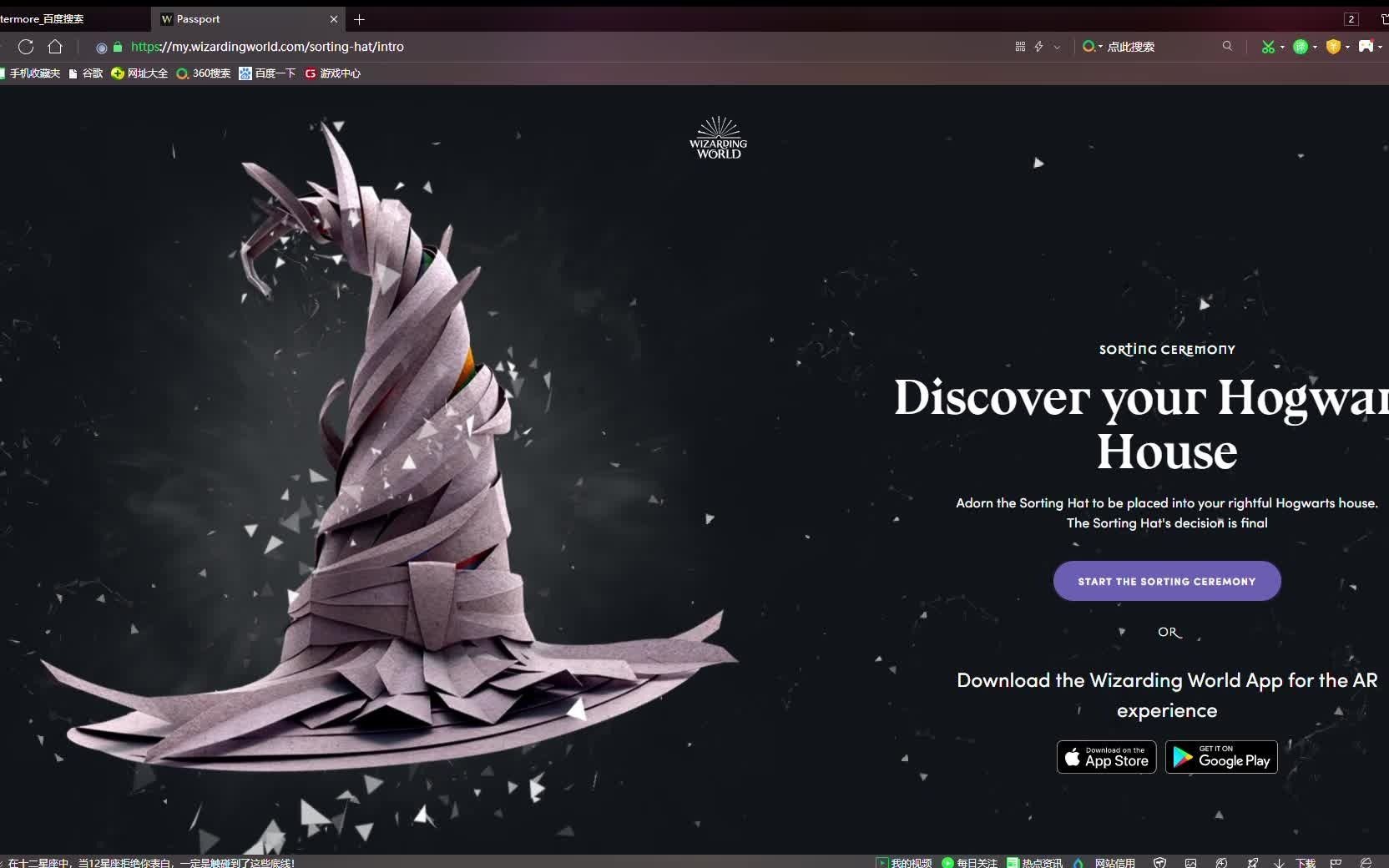Toggle the lightning speed mode icon
The image size is (1389, 868).
pyautogui.click(x=1039, y=47)
